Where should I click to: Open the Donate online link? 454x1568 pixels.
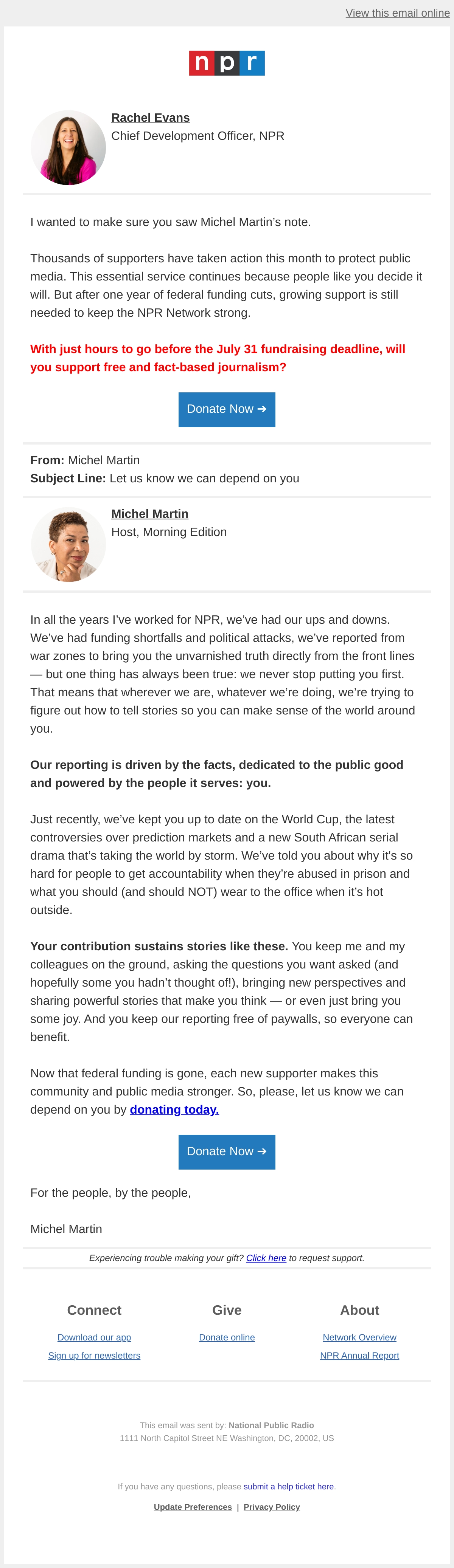pyautogui.click(x=227, y=1337)
